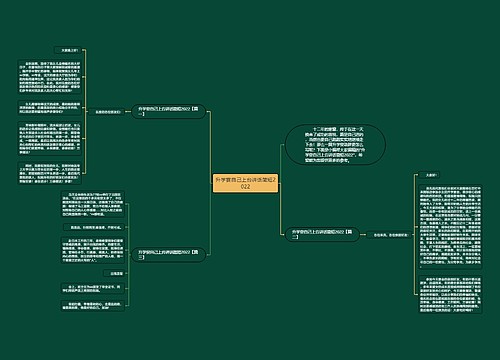500x360 pixels.
Task: Click the two-line second-last leaf under 【篇三】
Action: (92, 288)
